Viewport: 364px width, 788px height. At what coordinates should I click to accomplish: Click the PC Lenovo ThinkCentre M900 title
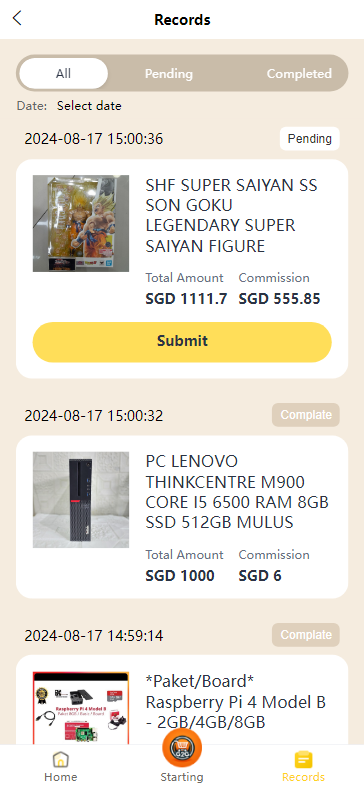click(x=237, y=492)
